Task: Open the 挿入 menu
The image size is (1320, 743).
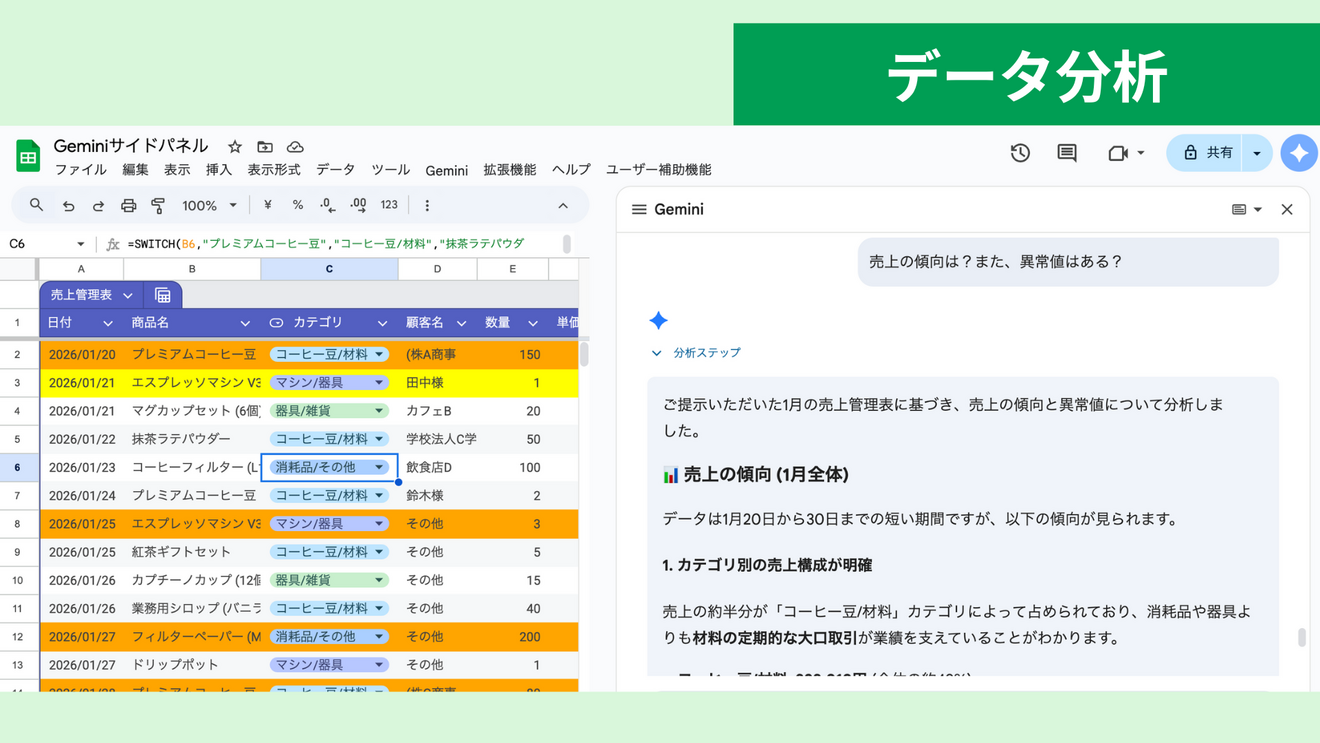Action: pyautogui.click(x=219, y=170)
